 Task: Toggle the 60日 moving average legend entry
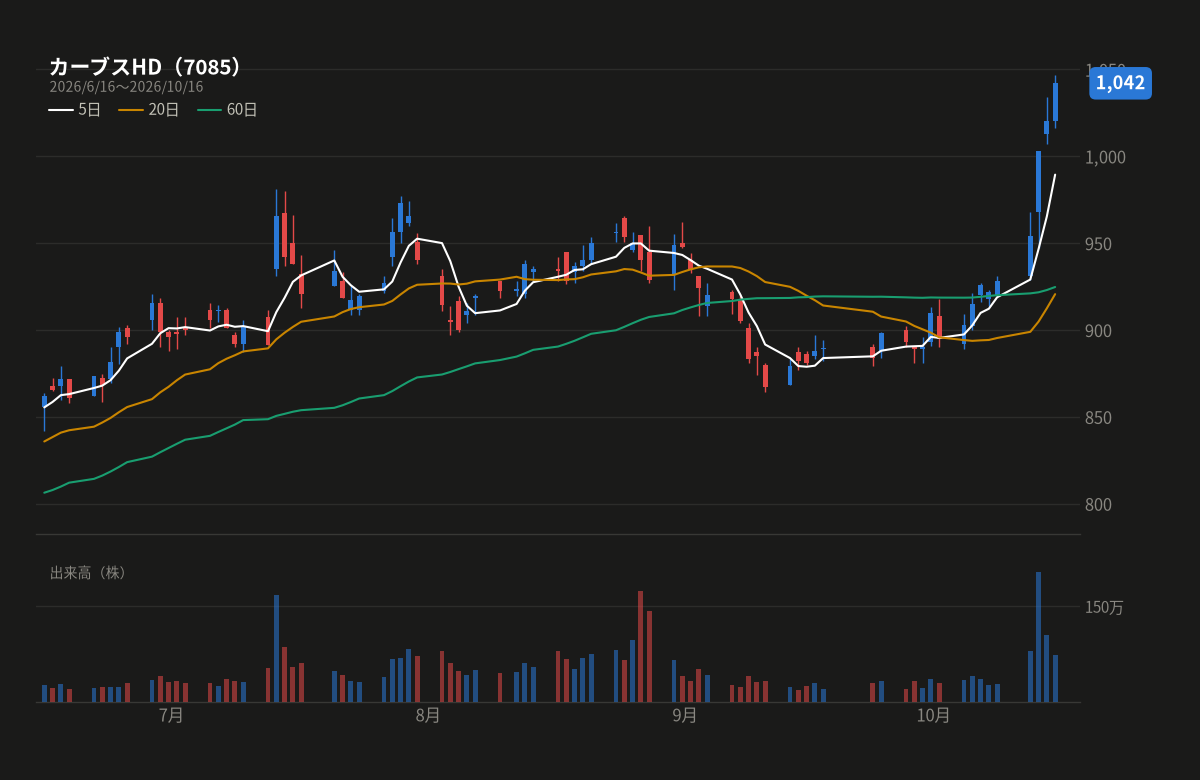[227, 110]
